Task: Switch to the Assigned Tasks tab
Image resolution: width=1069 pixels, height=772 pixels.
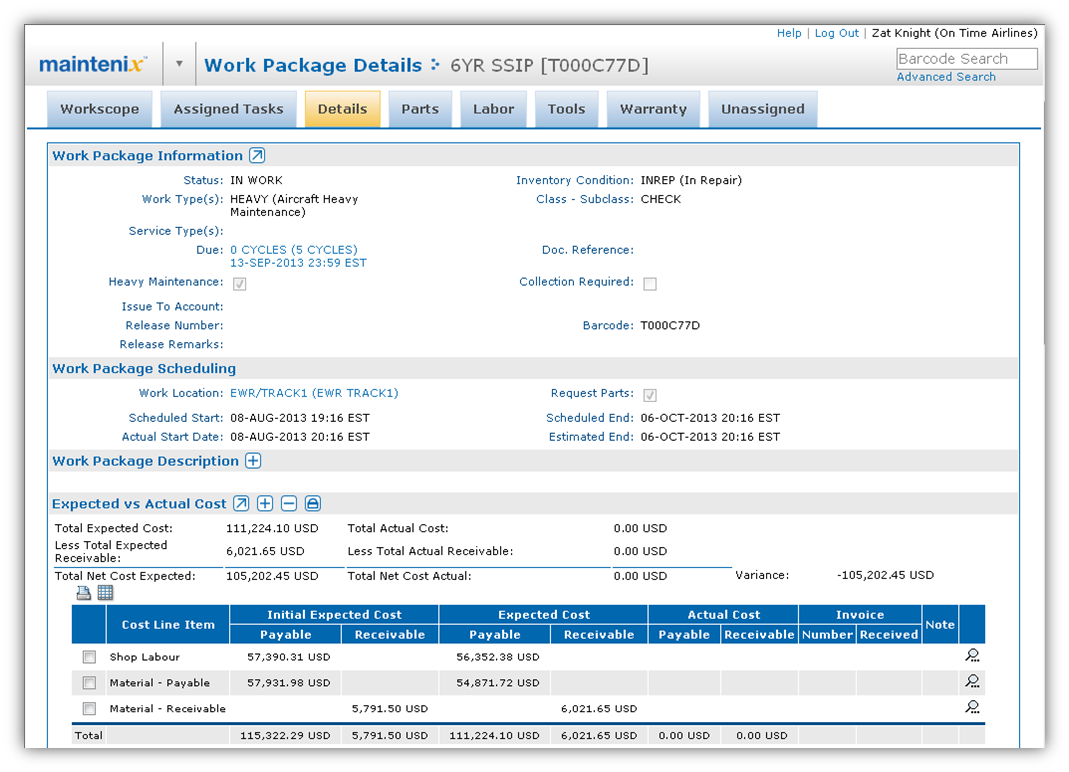Action: point(228,109)
